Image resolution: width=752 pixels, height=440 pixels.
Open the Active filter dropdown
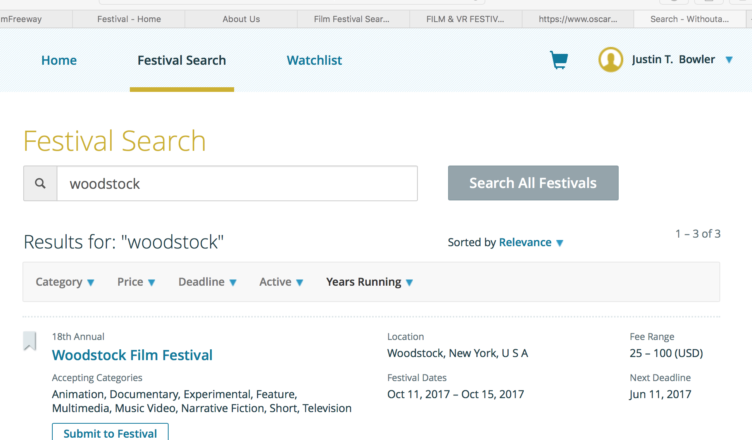[281, 282]
